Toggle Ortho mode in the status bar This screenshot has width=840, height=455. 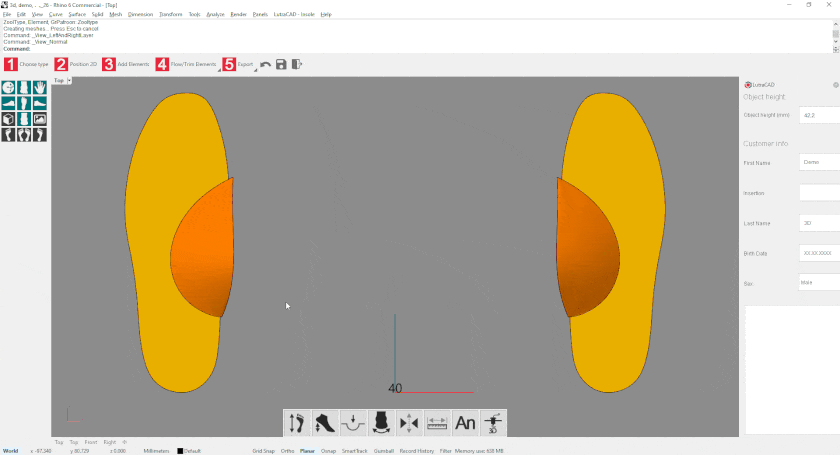(x=288, y=451)
